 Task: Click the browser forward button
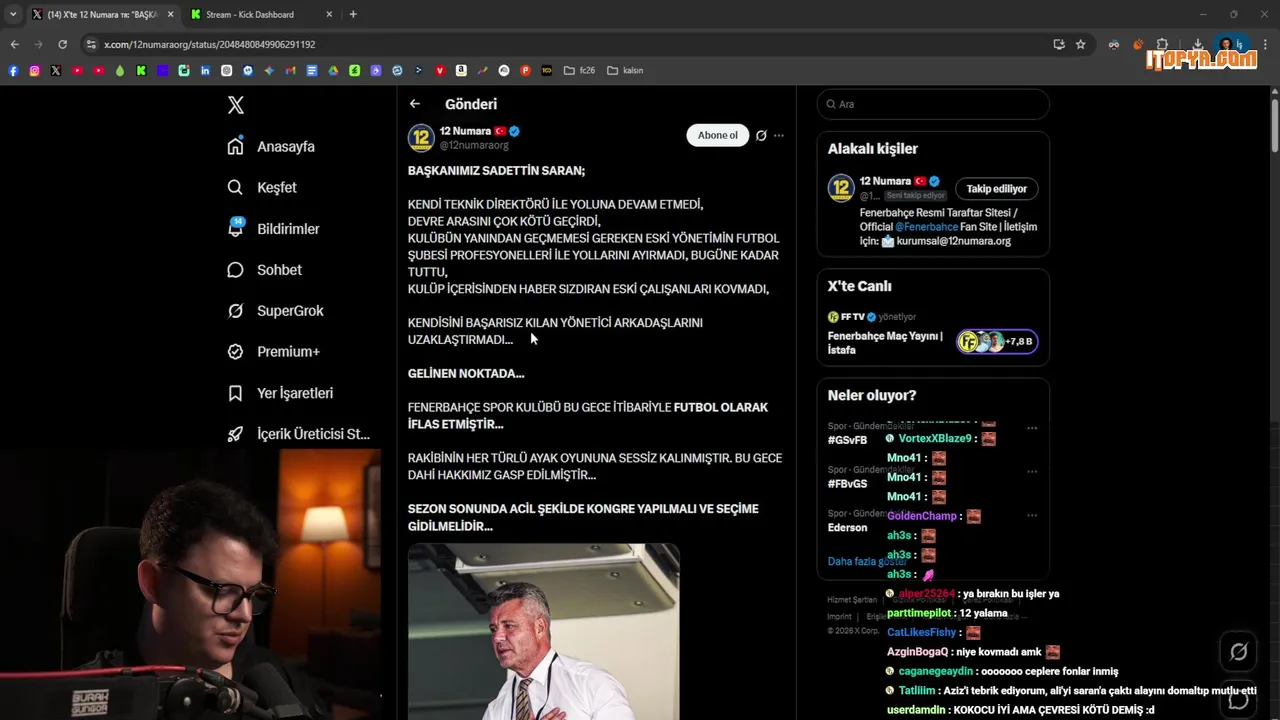click(38, 44)
